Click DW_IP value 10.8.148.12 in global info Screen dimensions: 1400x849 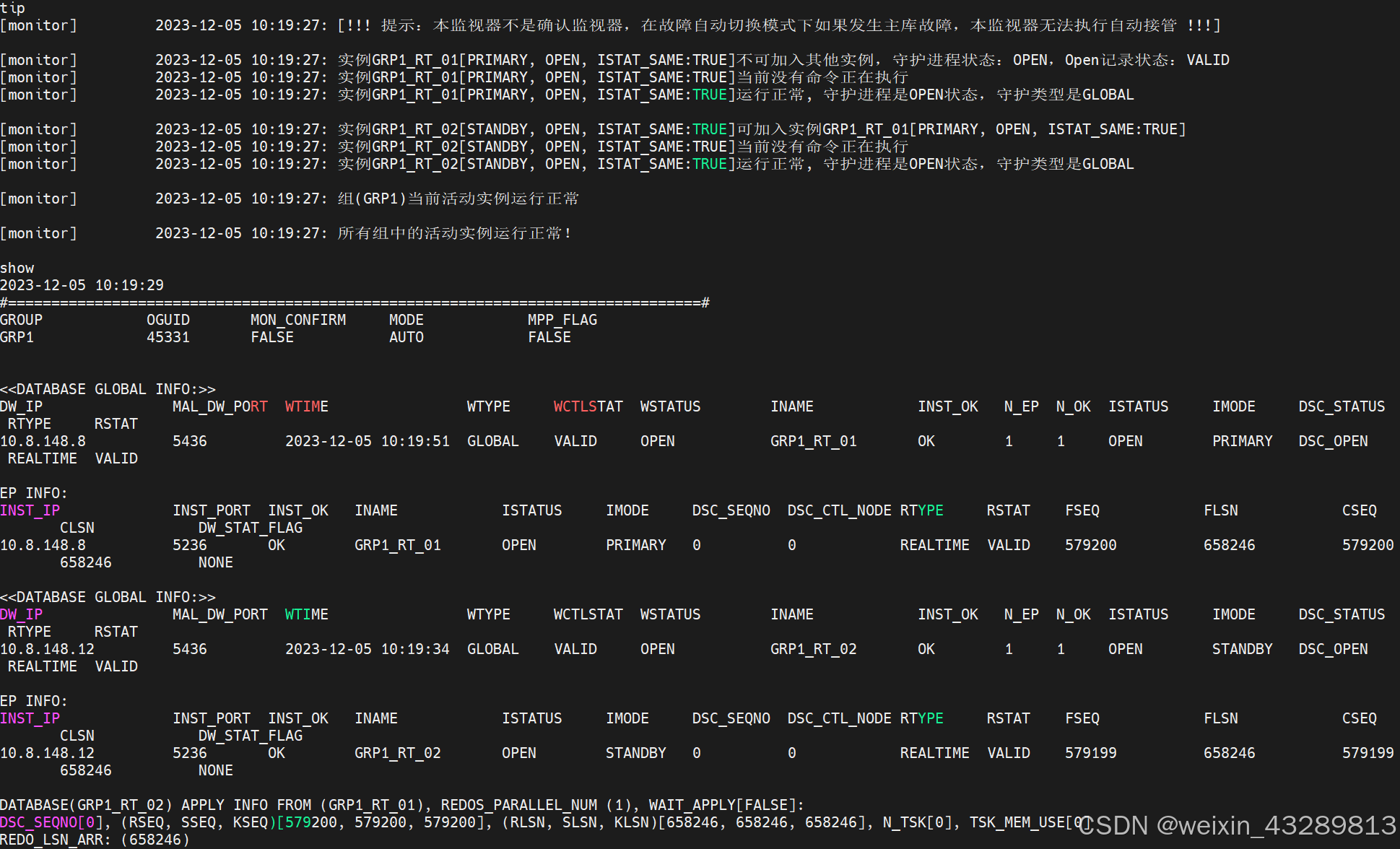(x=48, y=649)
